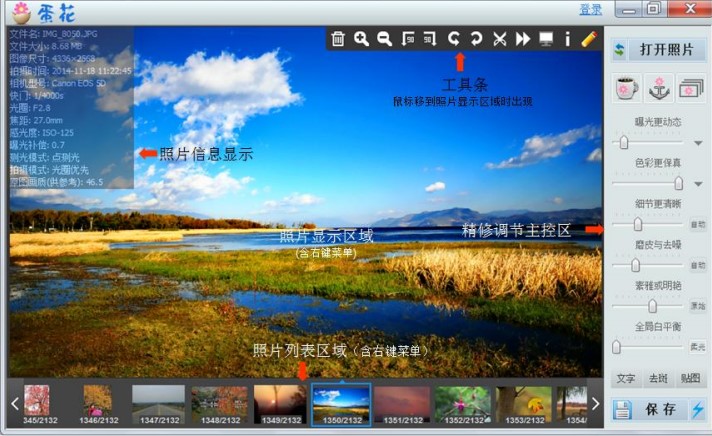Select the yellow pencil edit tool
Viewport: 712px width, 436px height.
(589, 39)
